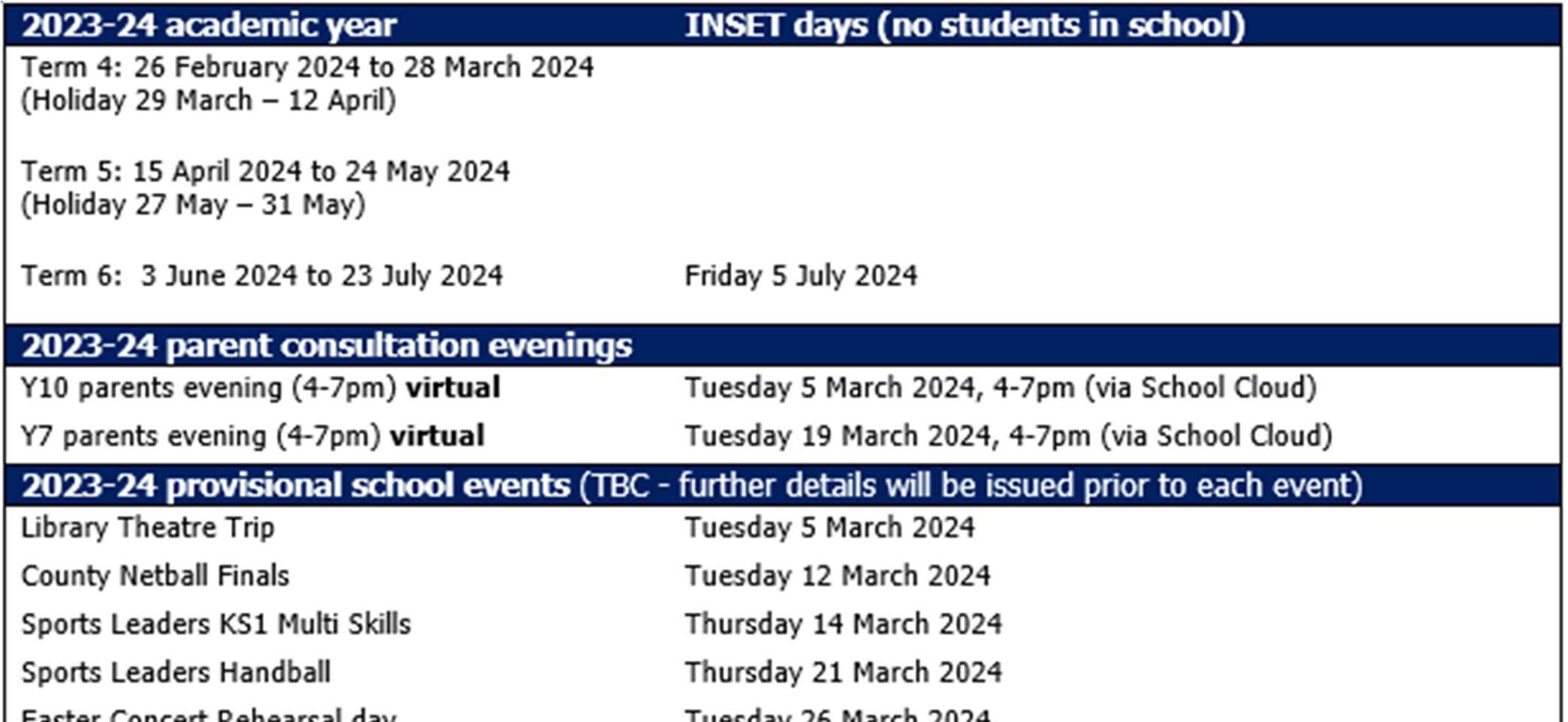
Task: Click the Library Theatre Trip entry
Action: pyautogui.click(x=148, y=528)
